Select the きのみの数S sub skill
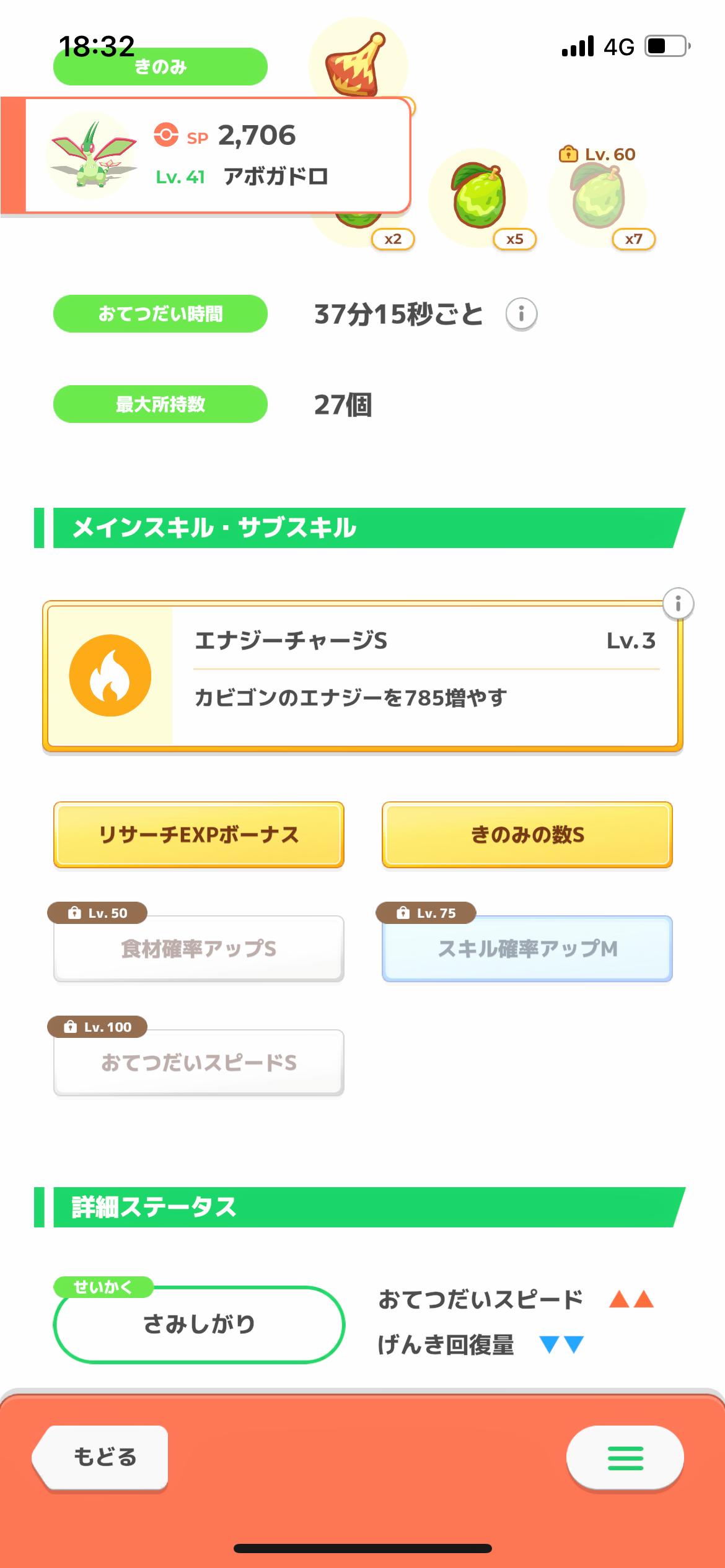725x1568 pixels. pos(527,835)
